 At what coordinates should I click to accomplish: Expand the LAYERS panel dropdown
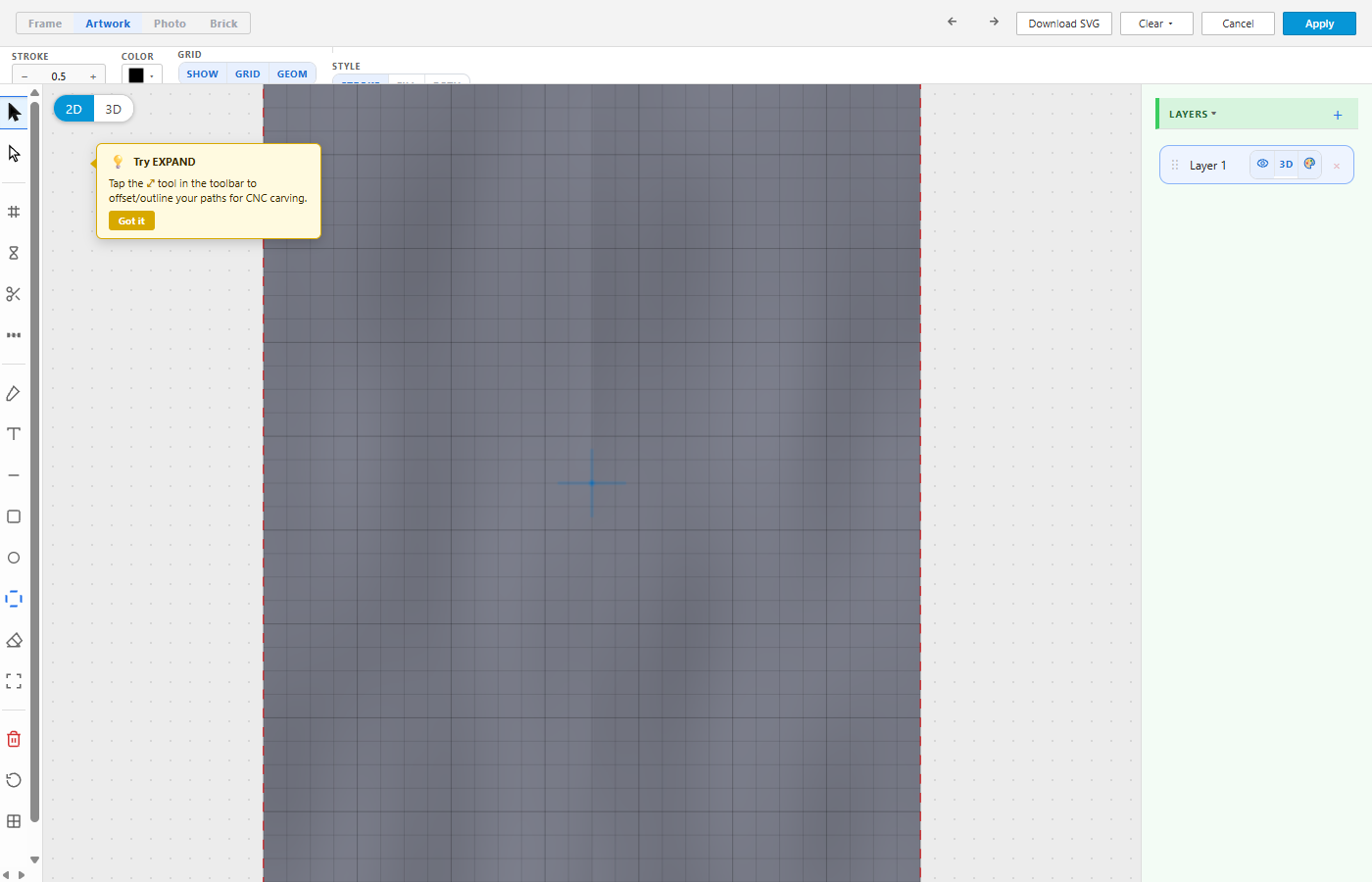coord(1193,115)
